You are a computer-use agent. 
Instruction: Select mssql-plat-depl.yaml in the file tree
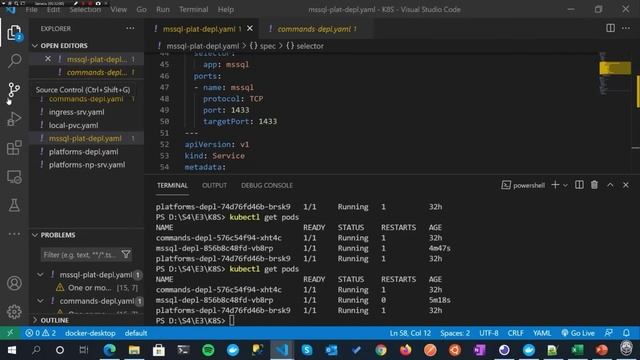point(85,138)
